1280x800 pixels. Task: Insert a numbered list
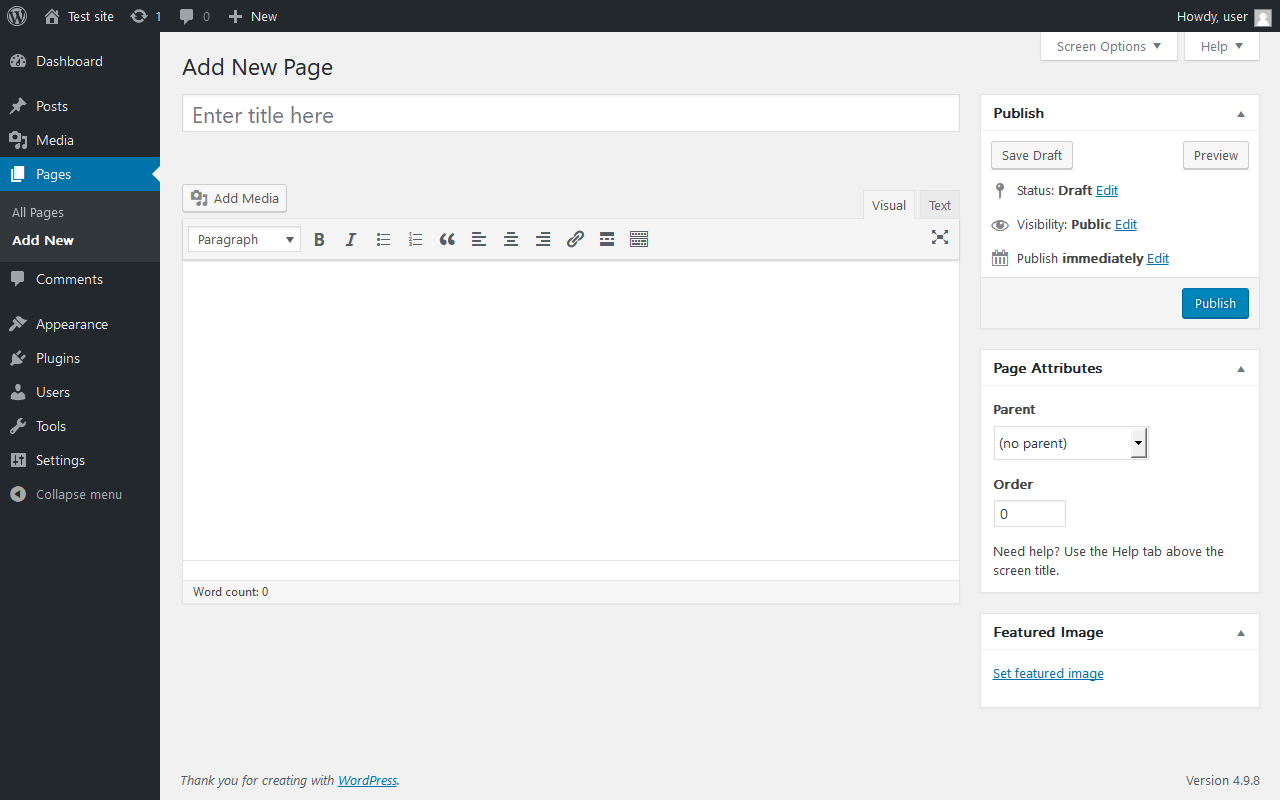click(415, 240)
